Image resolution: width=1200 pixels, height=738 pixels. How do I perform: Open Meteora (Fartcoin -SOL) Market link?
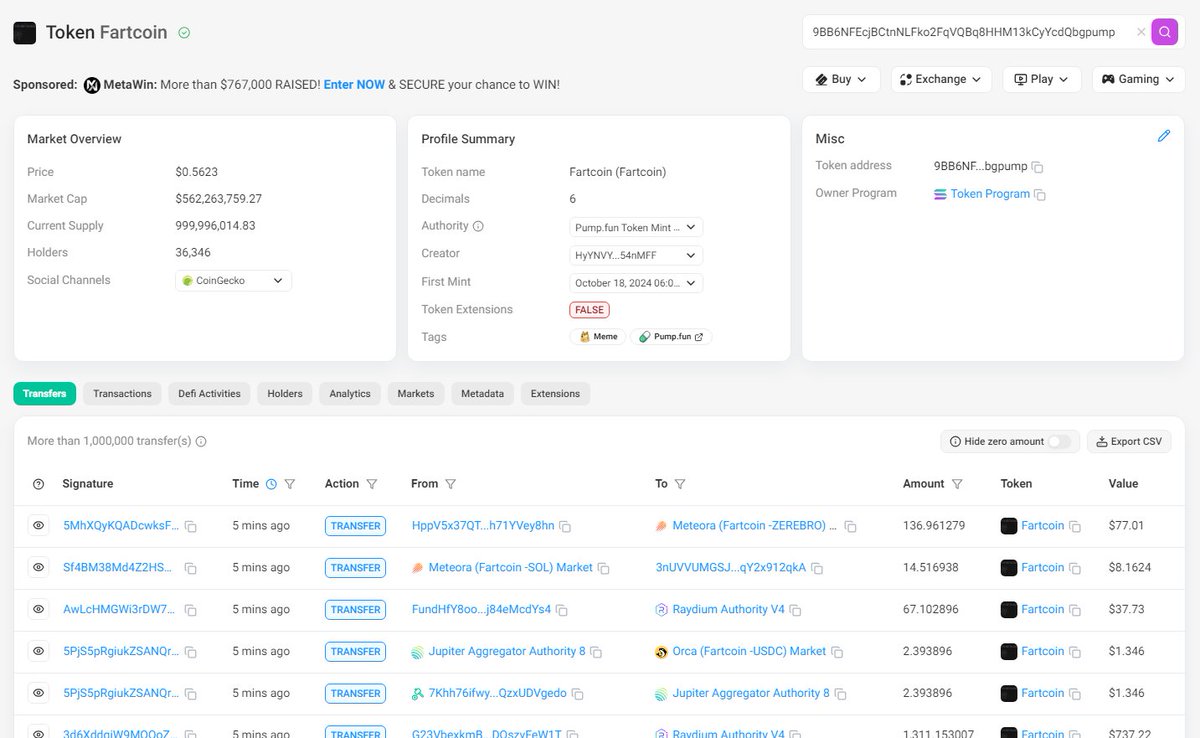pyautogui.click(x=510, y=567)
